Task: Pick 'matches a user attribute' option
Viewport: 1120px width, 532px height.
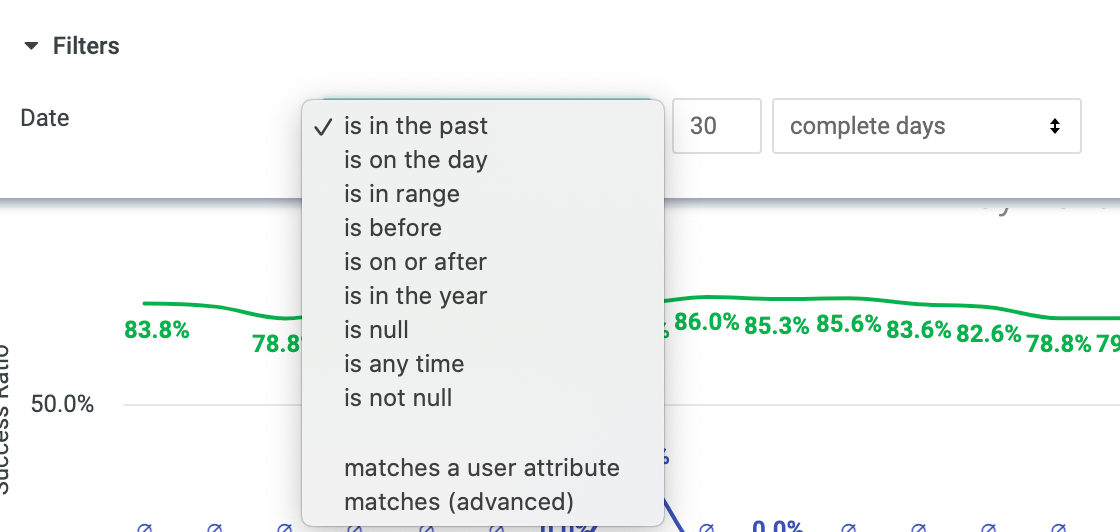Action: click(x=483, y=468)
